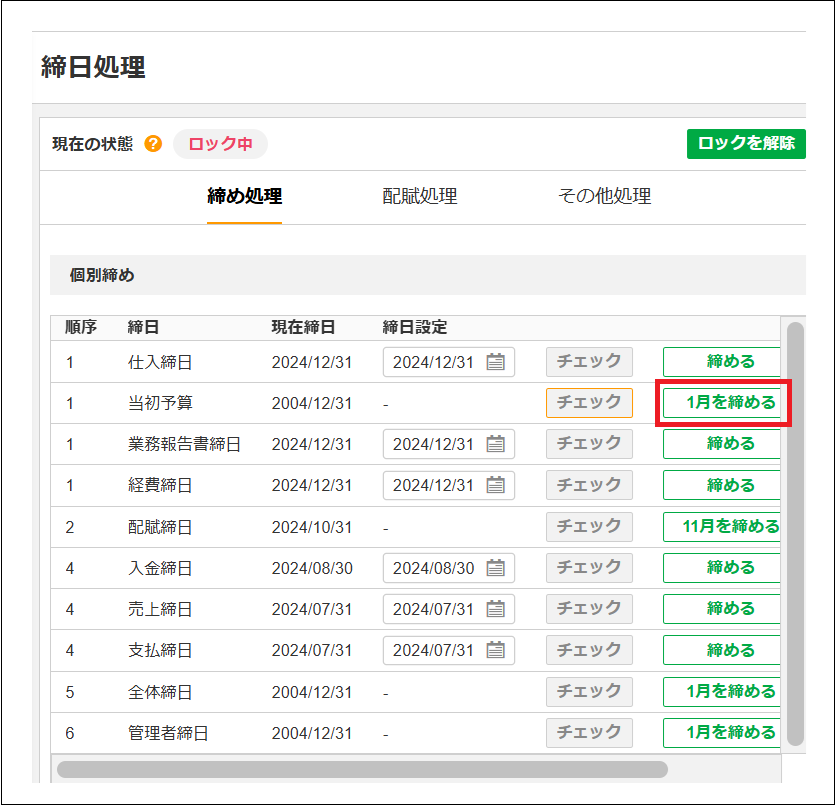This screenshot has width=840, height=808.
Task: Click 1月を締める button for 管理者締日
Action: pyautogui.click(x=722, y=733)
